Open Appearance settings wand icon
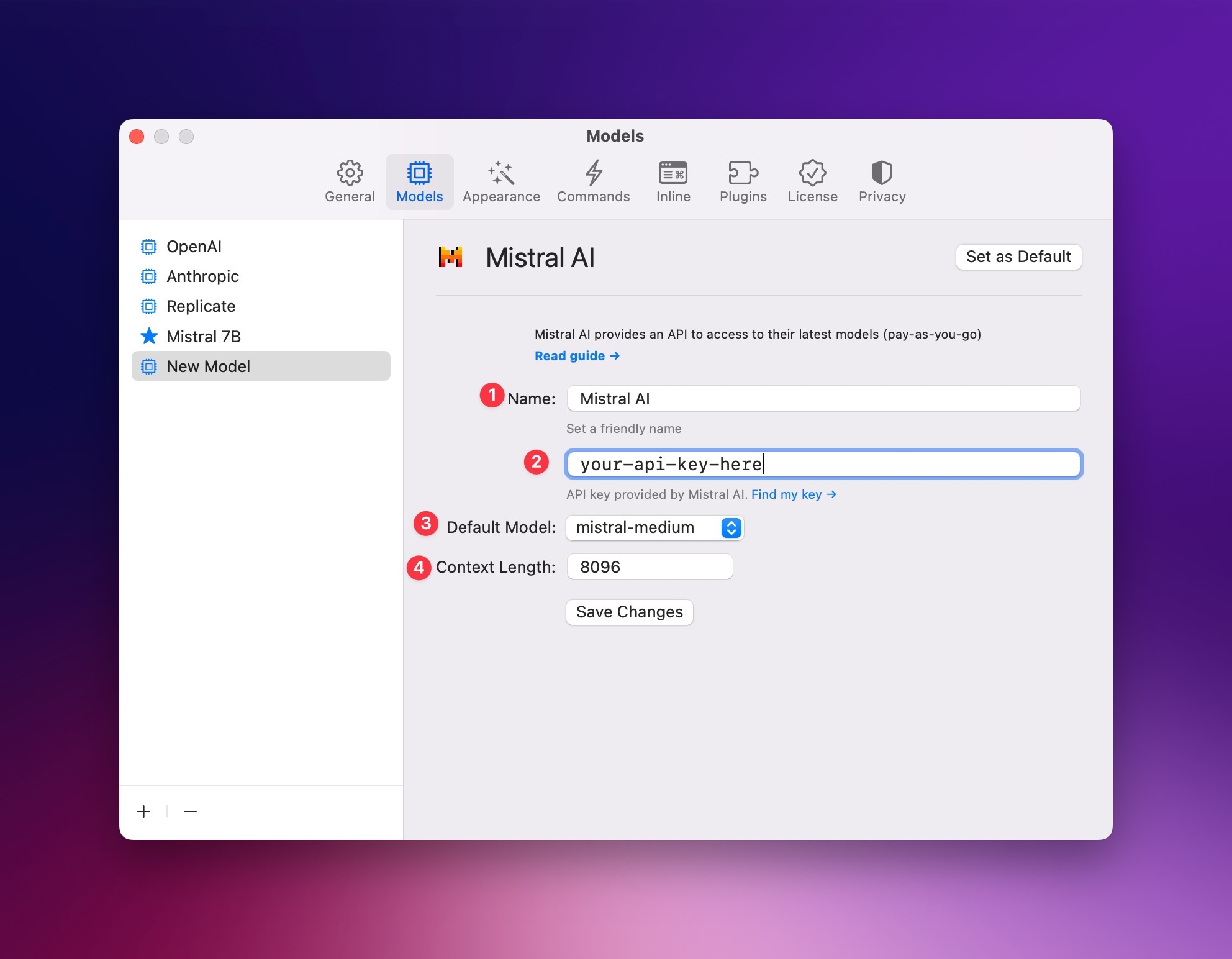The image size is (1232, 959). pos(501,173)
